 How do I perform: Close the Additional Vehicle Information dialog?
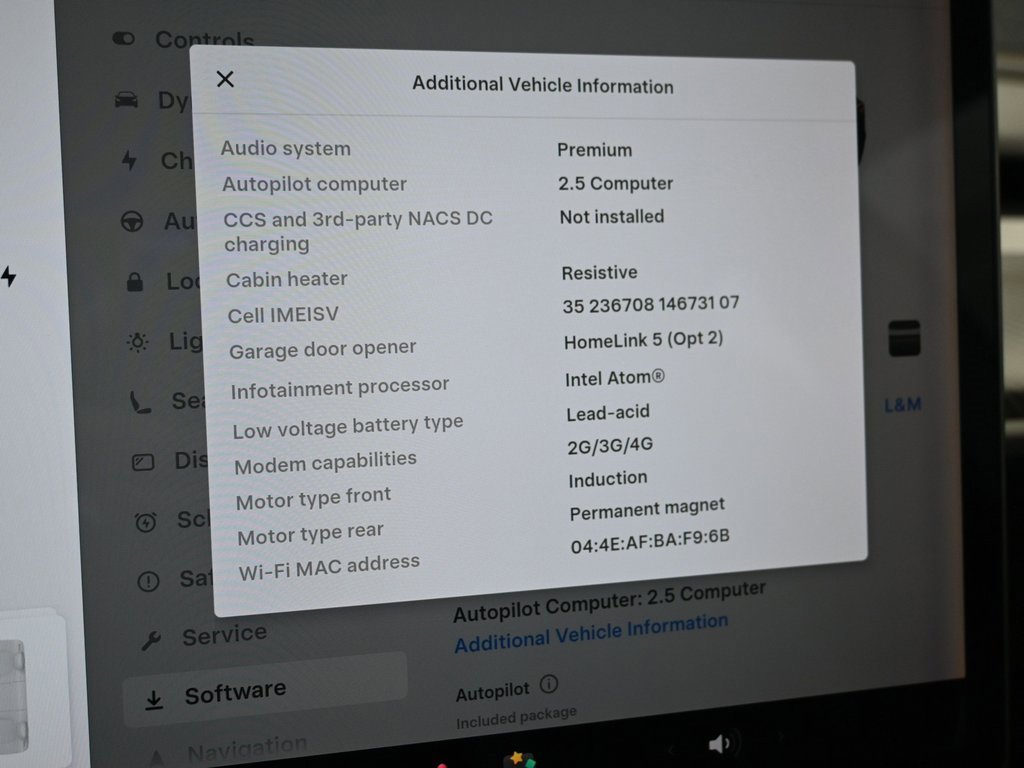click(225, 79)
